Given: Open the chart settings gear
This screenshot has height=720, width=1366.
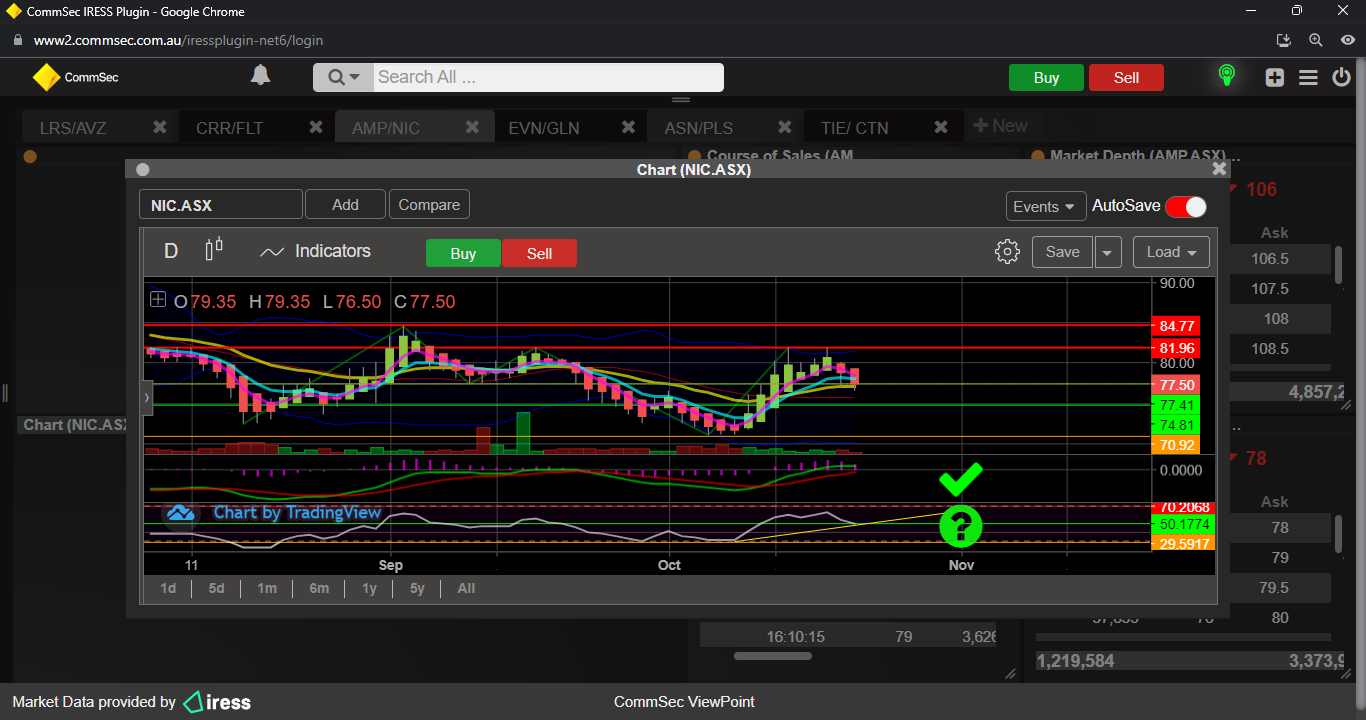Looking at the screenshot, I should click(x=1007, y=252).
